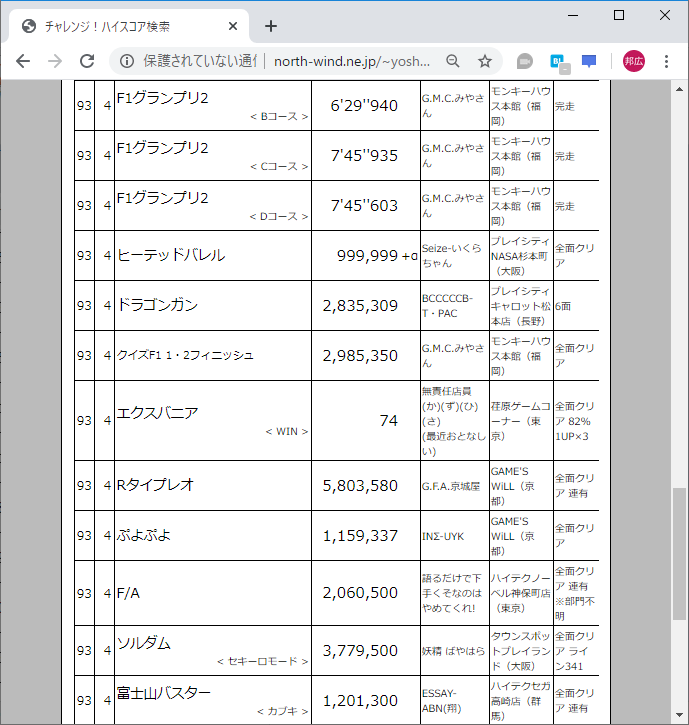Select the score 2,060,500
Image resolution: width=689 pixels, height=725 pixels.
[x=360, y=592]
